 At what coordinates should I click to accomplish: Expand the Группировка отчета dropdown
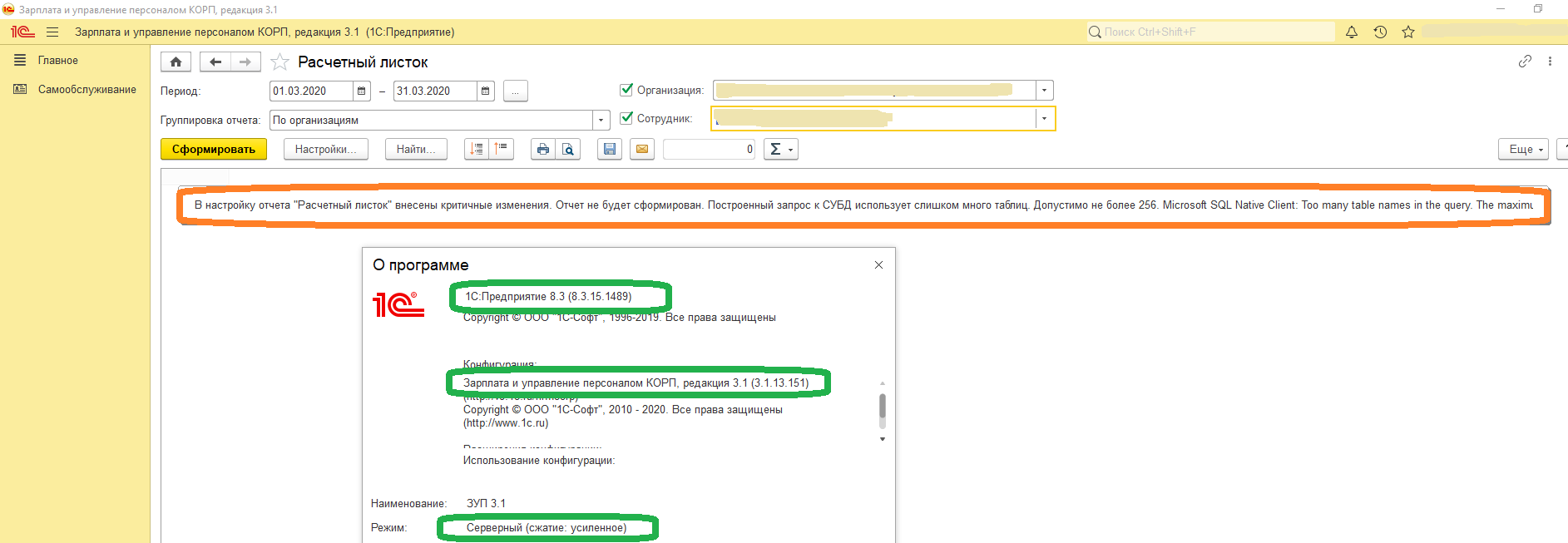tap(601, 120)
